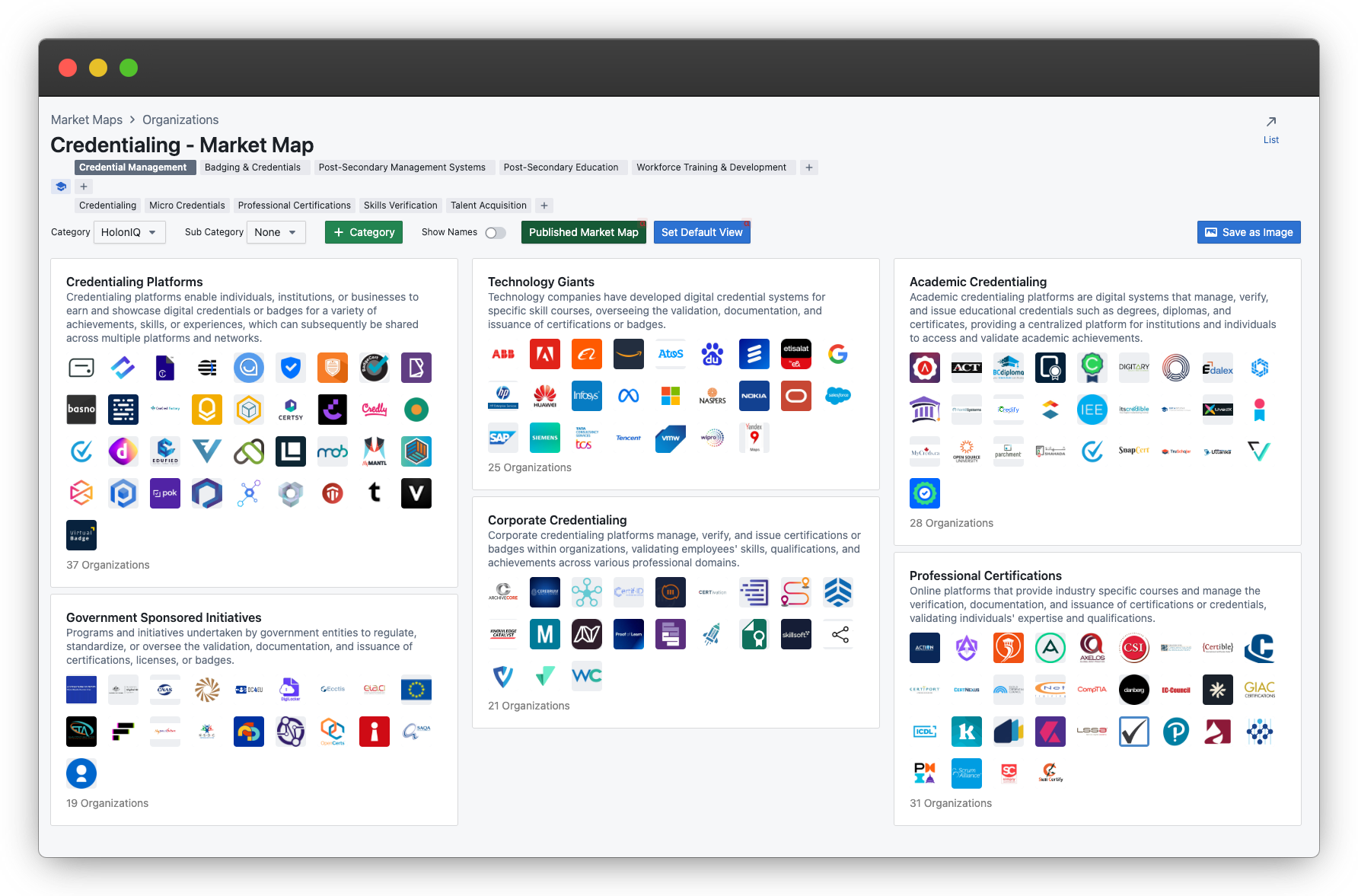Click the Corporate Credentialing section heading
The image size is (1358, 896).
tap(557, 520)
